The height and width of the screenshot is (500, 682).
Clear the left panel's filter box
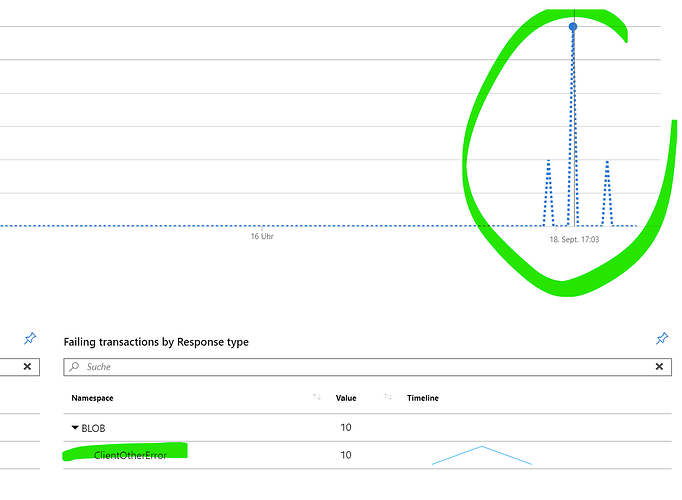(27, 367)
